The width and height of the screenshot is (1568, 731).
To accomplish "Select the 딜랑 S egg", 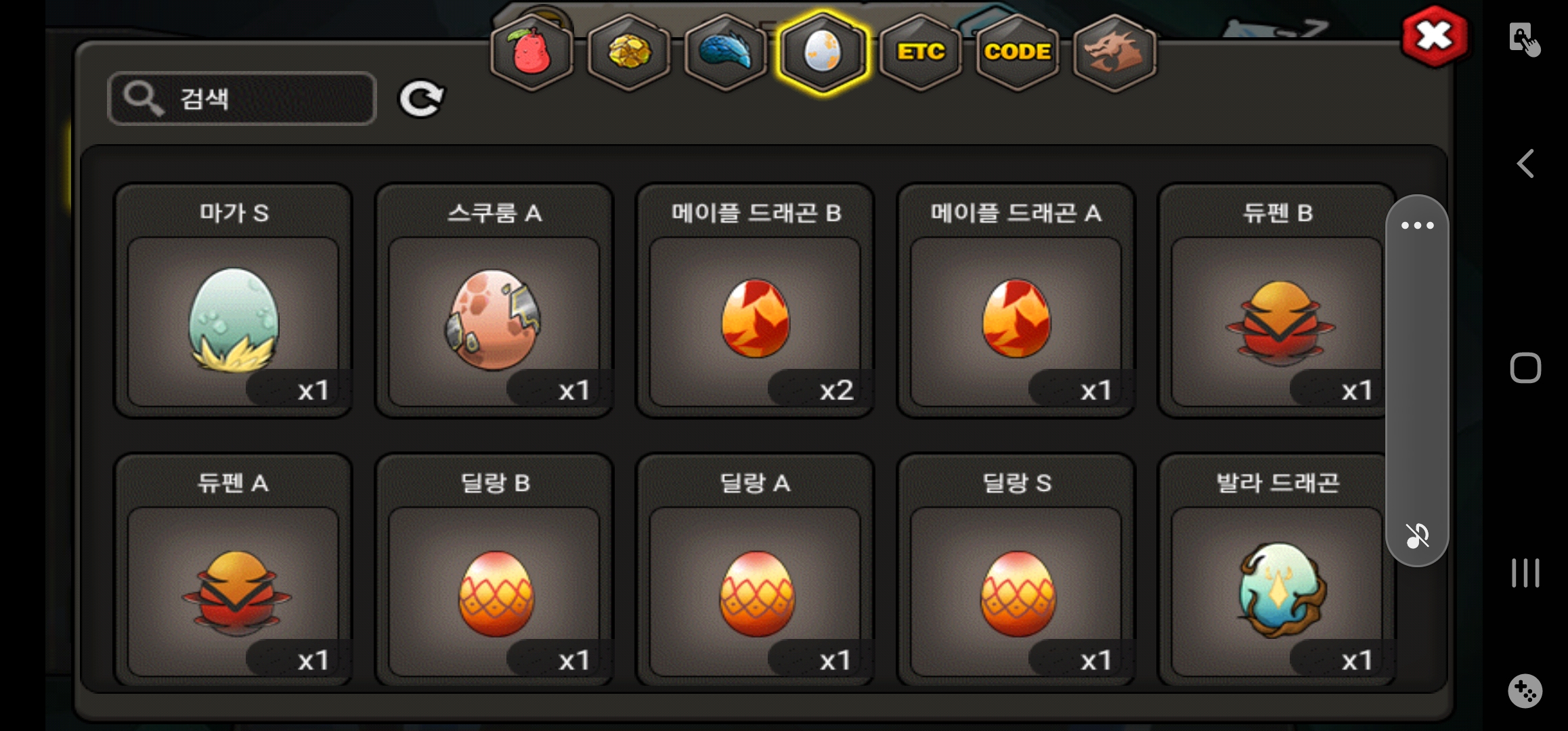I will (x=1016, y=570).
